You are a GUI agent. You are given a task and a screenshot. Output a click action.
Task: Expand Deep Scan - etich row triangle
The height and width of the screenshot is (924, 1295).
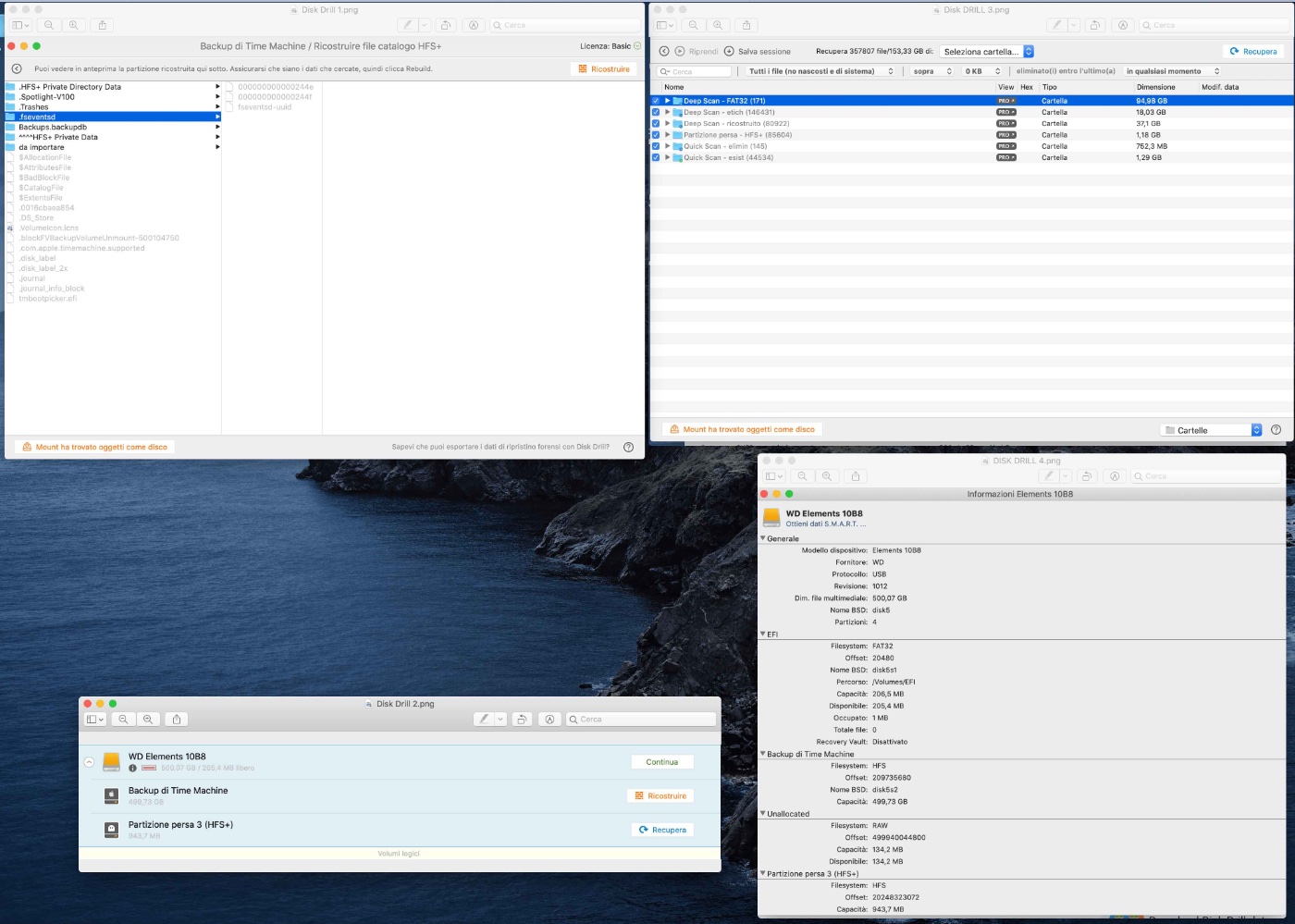(x=667, y=112)
